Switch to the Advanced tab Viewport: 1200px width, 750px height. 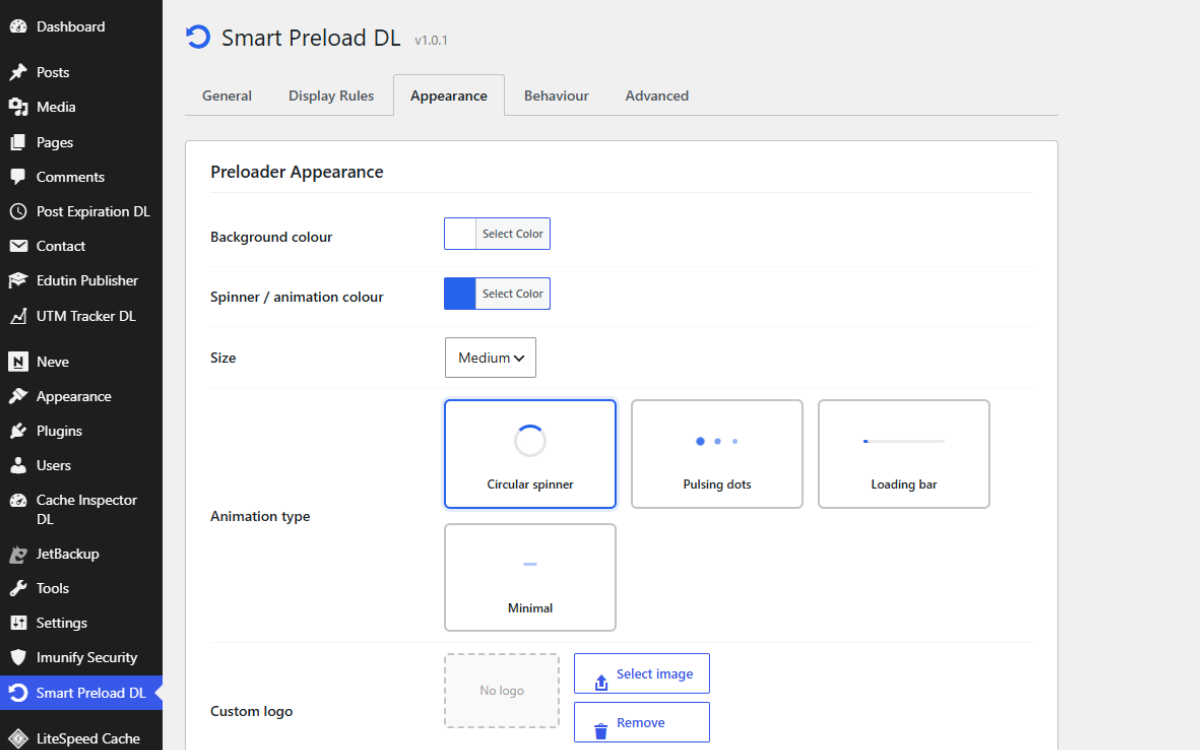click(657, 96)
